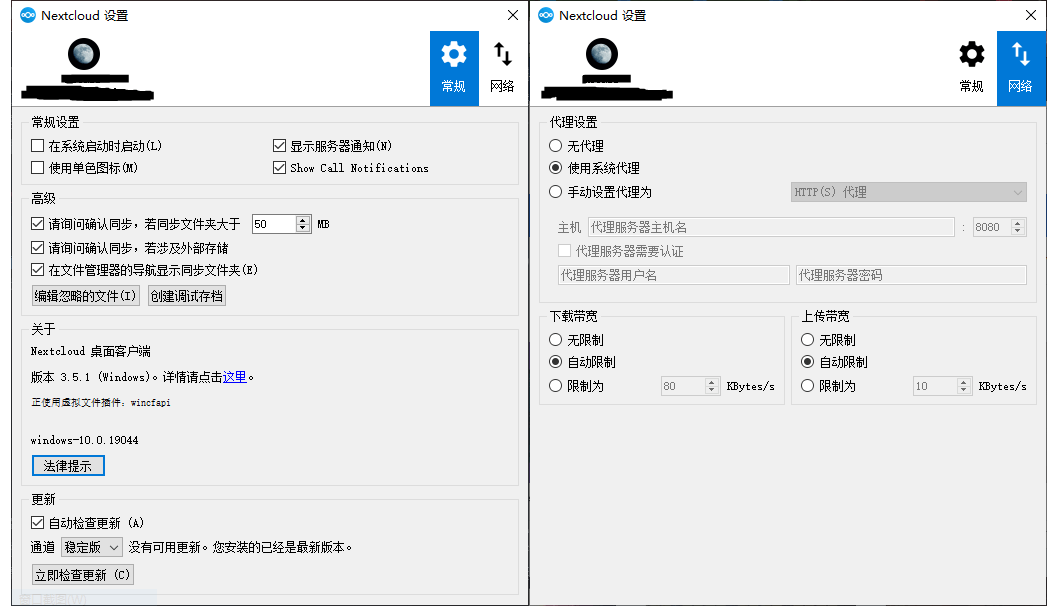Close the left Nextcloud 设置 window
Image resolution: width=1058 pixels, height=606 pixels.
[513, 15]
